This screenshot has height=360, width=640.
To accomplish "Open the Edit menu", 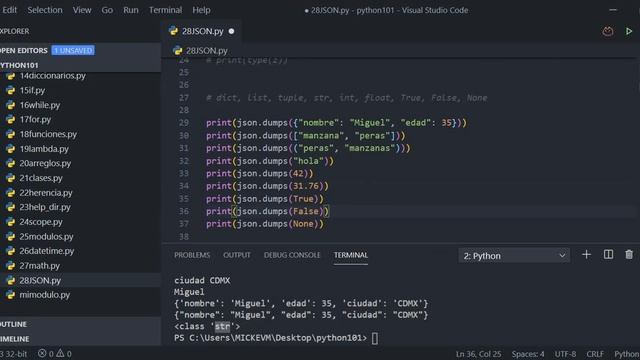I will [x=9, y=10].
